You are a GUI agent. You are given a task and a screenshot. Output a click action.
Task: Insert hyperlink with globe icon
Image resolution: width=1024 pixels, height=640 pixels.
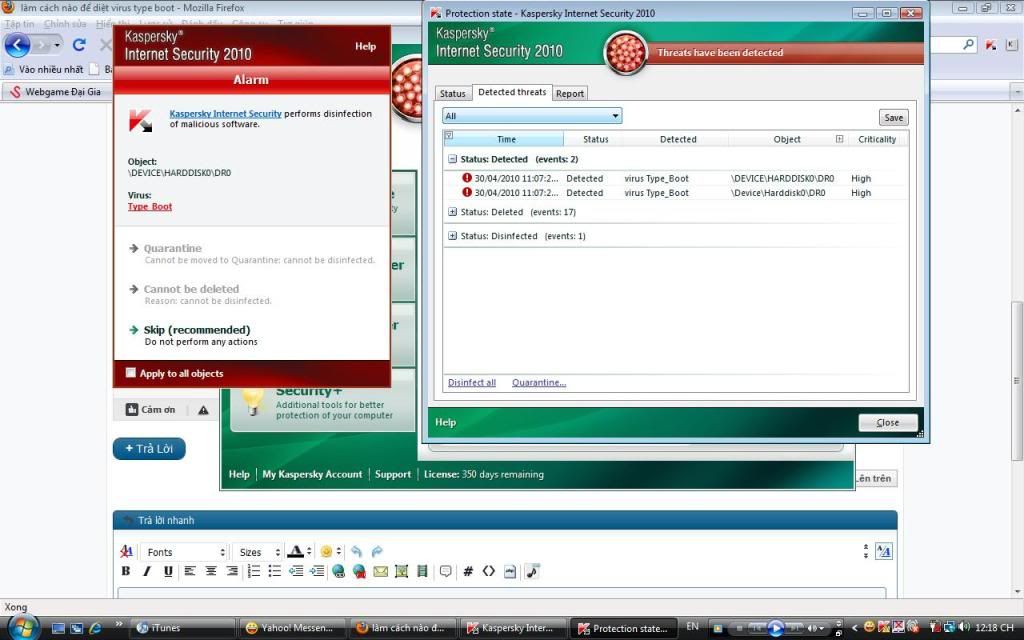(x=338, y=571)
